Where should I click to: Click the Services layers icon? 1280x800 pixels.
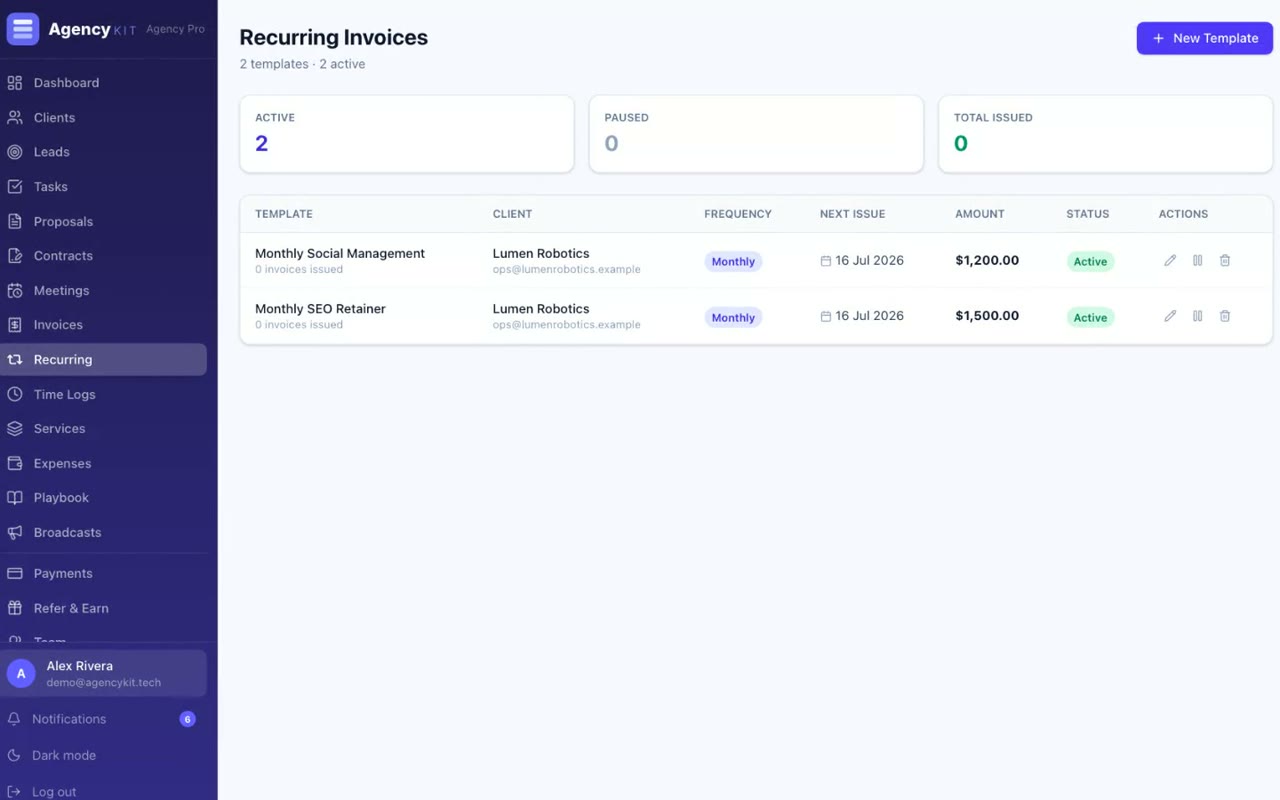(x=15, y=429)
